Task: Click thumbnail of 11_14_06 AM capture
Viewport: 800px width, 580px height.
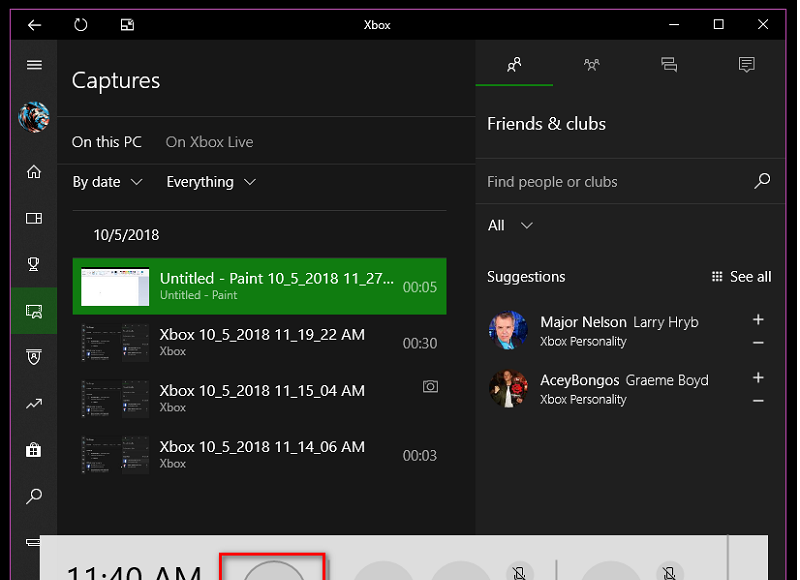Action: point(115,455)
